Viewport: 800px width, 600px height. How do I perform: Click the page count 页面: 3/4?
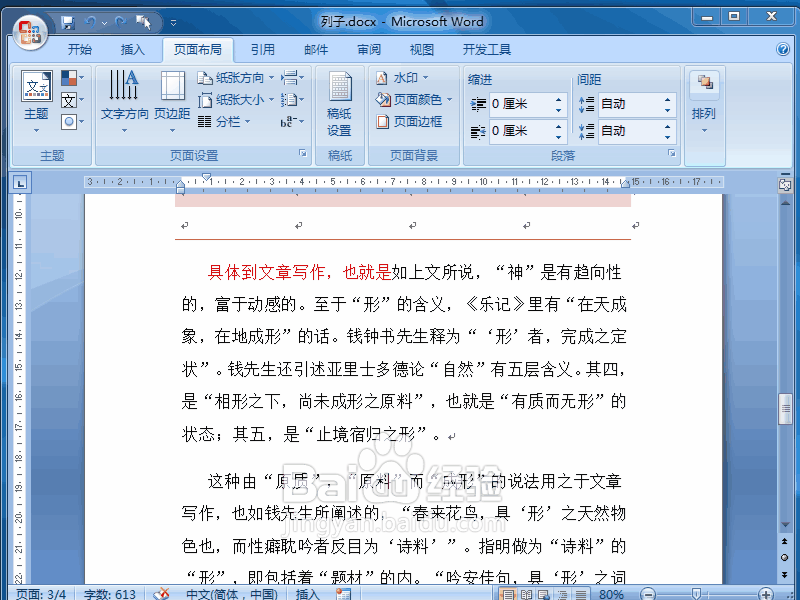click(x=41, y=594)
